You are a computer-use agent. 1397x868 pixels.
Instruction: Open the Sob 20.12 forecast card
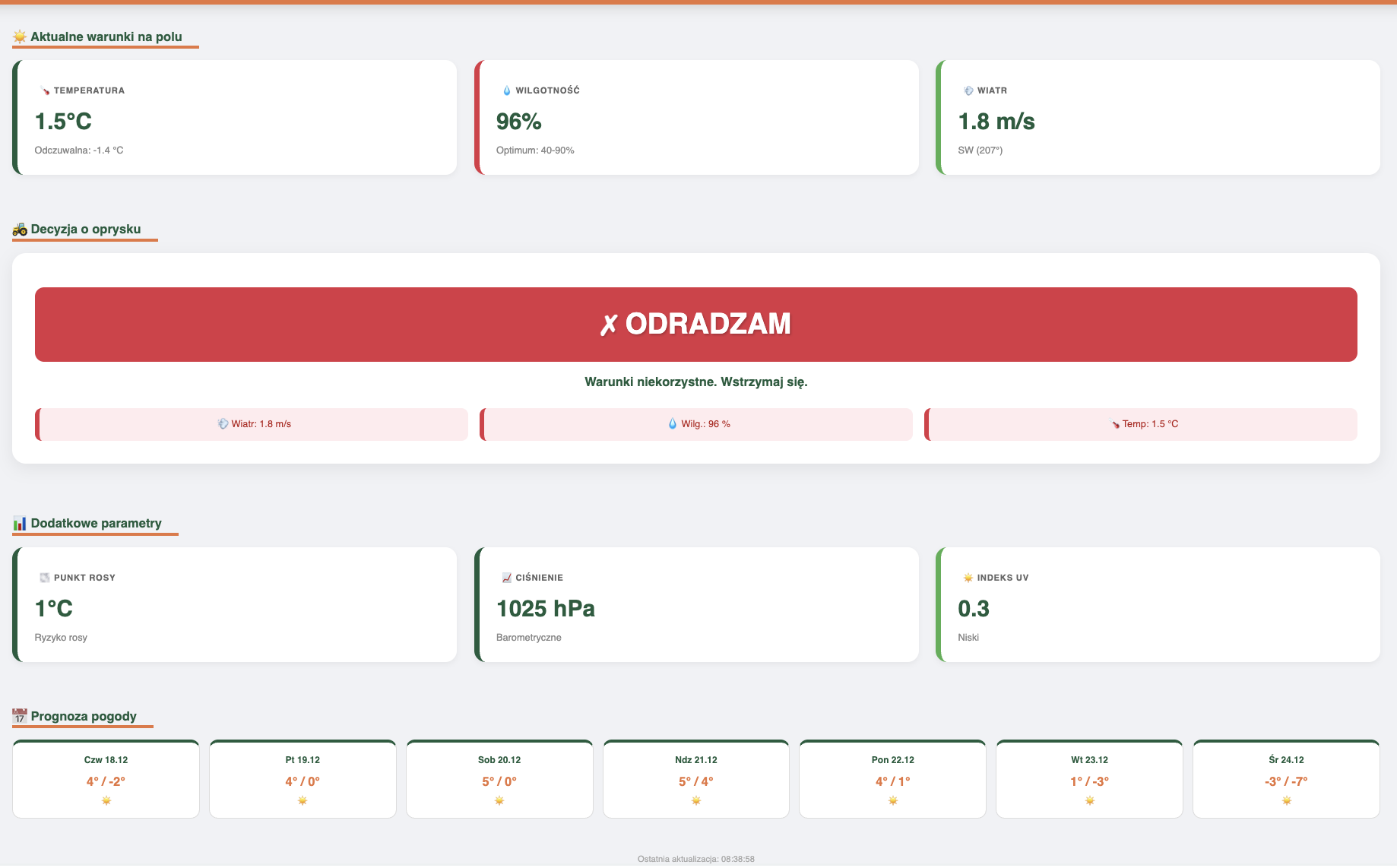(499, 779)
